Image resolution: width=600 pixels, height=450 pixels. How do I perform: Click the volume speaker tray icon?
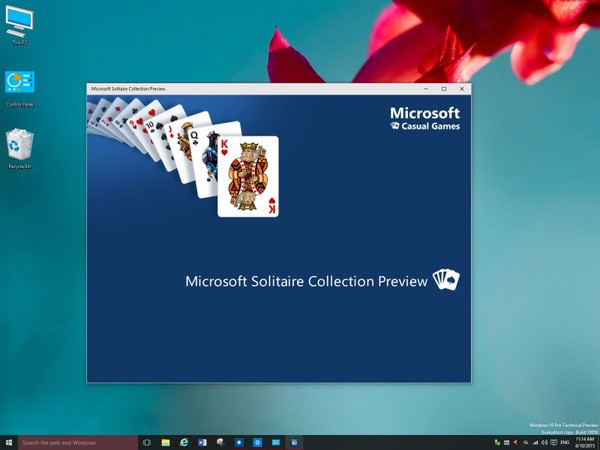[544, 442]
